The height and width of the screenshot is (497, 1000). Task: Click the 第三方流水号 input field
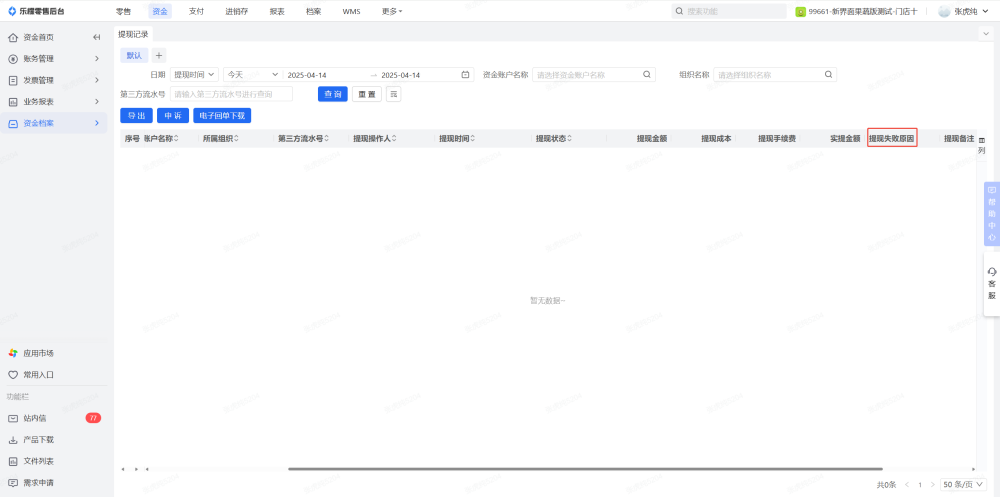[232, 94]
